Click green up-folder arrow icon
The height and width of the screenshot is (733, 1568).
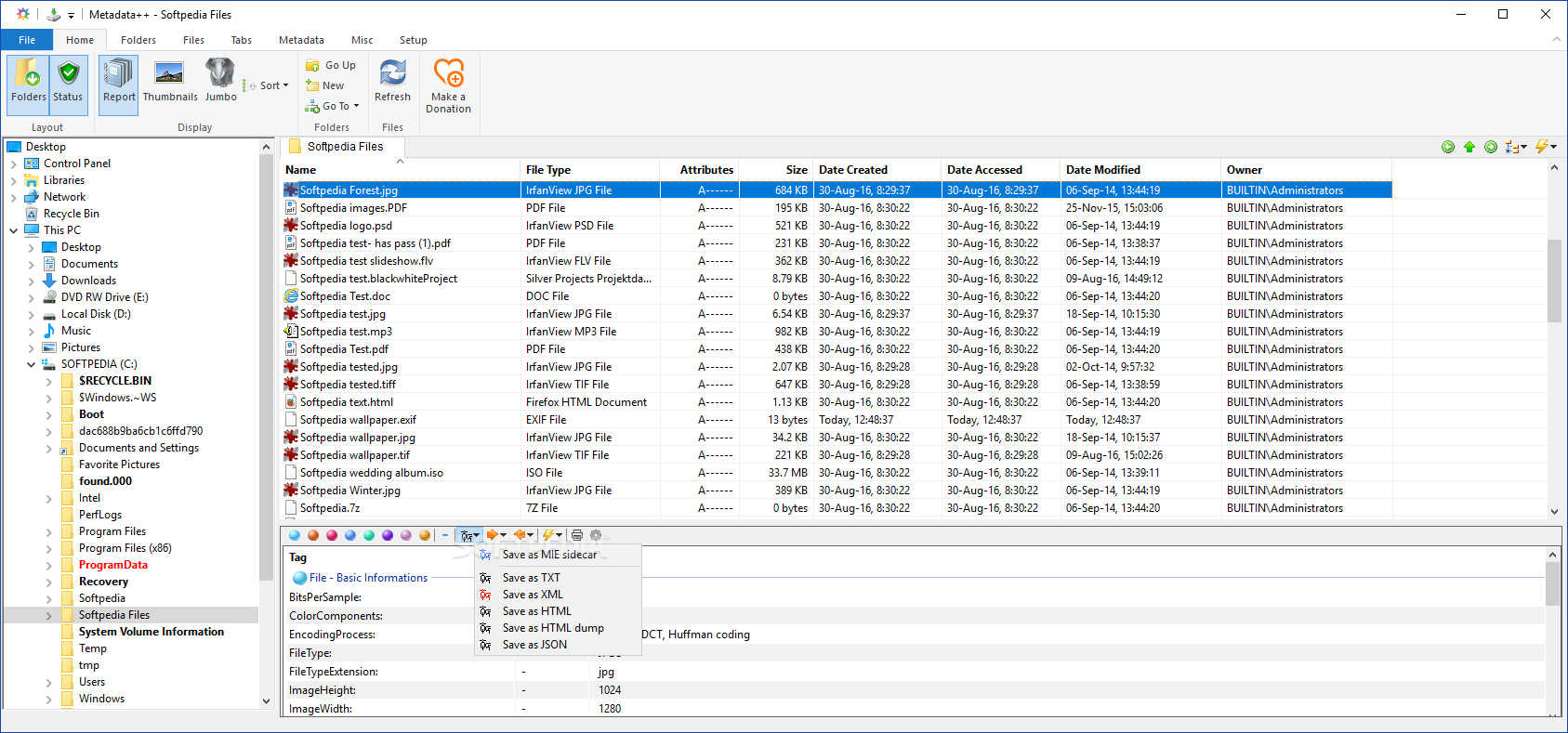tap(1469, 147)
